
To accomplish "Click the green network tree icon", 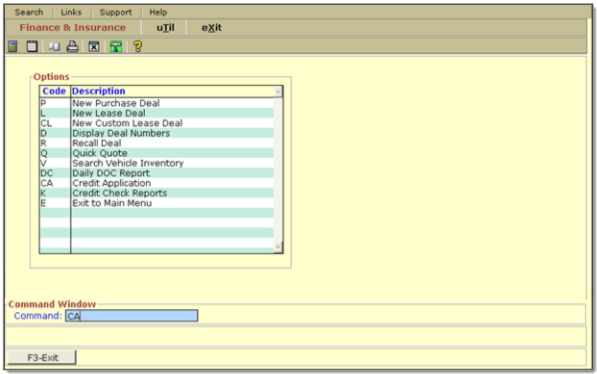I will point(116,46).
